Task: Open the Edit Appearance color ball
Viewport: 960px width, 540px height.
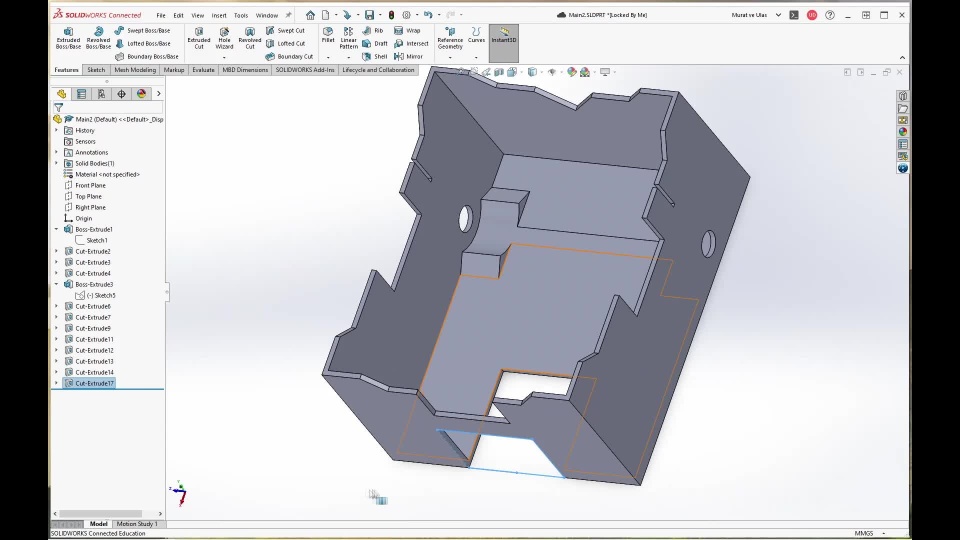Action: (x=572, y=72)
